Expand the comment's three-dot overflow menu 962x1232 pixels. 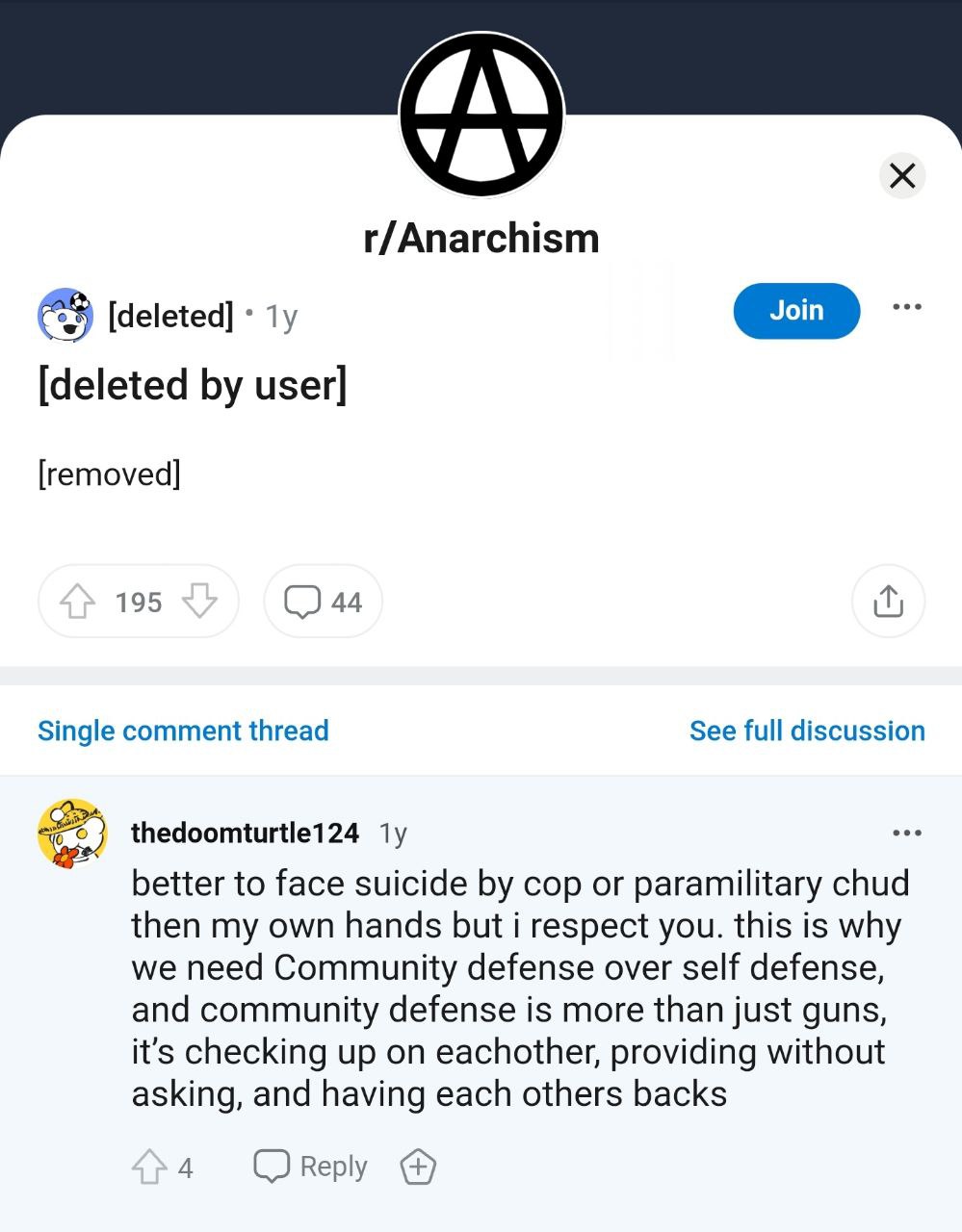pyautogui.click(x=906, y=833)
